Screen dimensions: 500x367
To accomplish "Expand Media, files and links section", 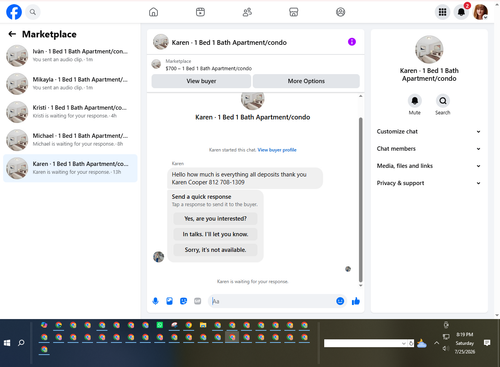I will click(x=429, y=166).
